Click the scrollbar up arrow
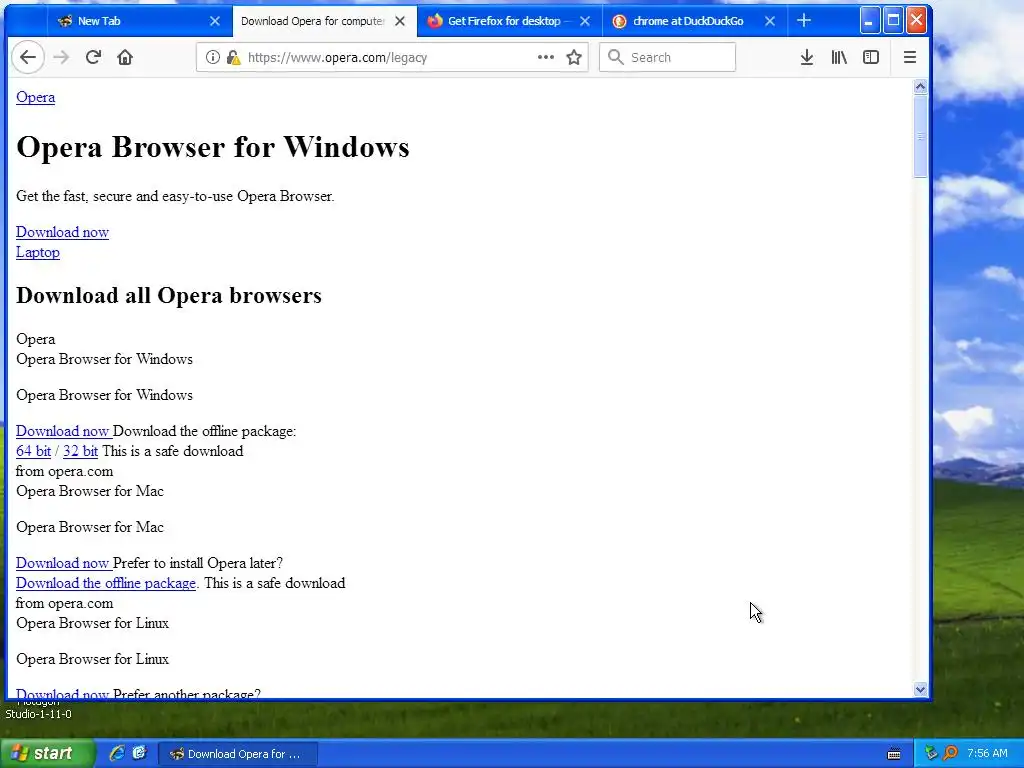 pyautogui.click(x=921, y=87)
